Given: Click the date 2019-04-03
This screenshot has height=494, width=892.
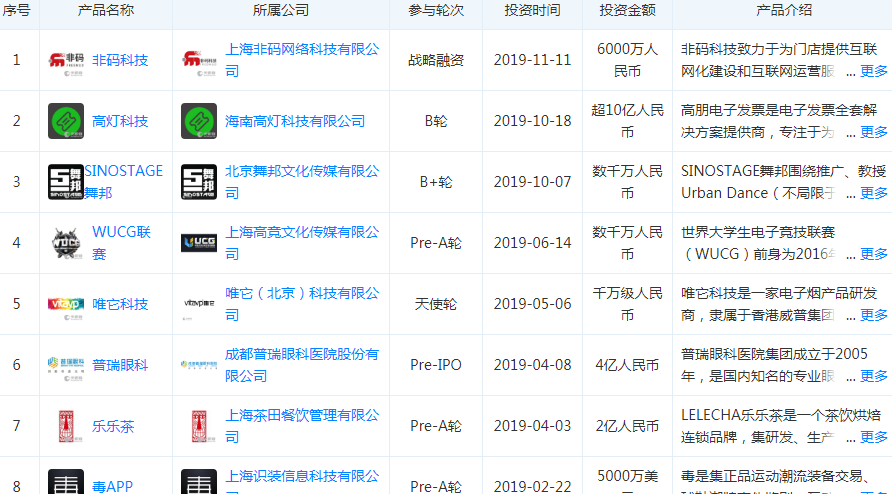Looking at the screenshot, I should (x=532, y=426).
